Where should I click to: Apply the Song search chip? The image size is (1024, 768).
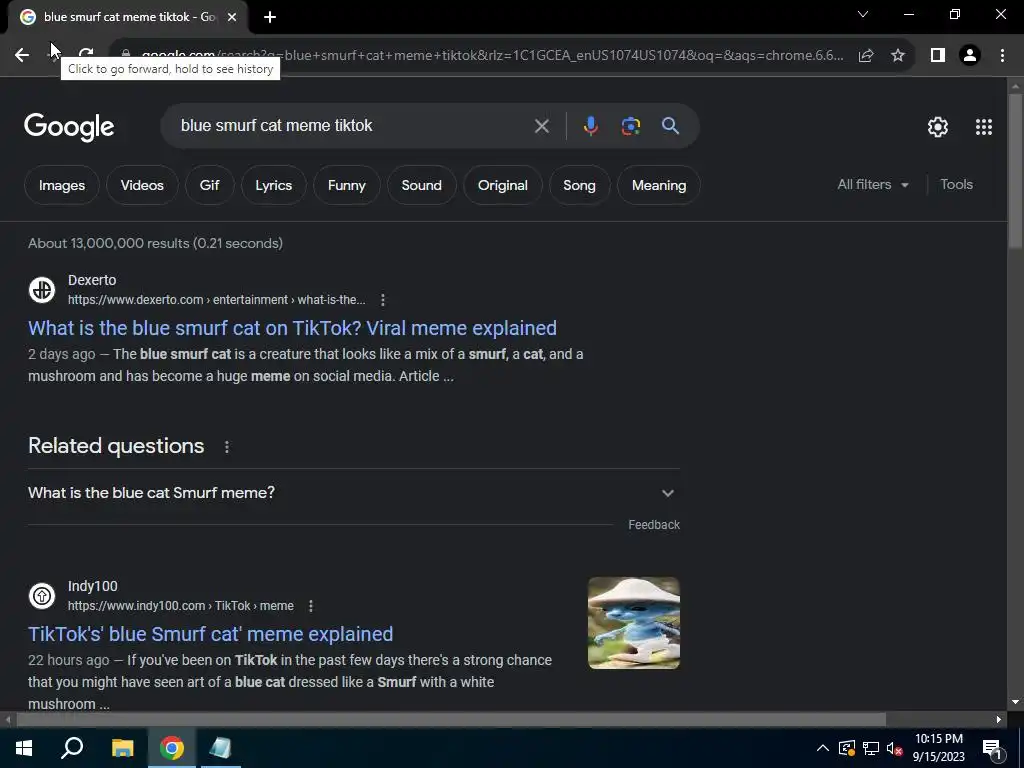tap(579, 185)
